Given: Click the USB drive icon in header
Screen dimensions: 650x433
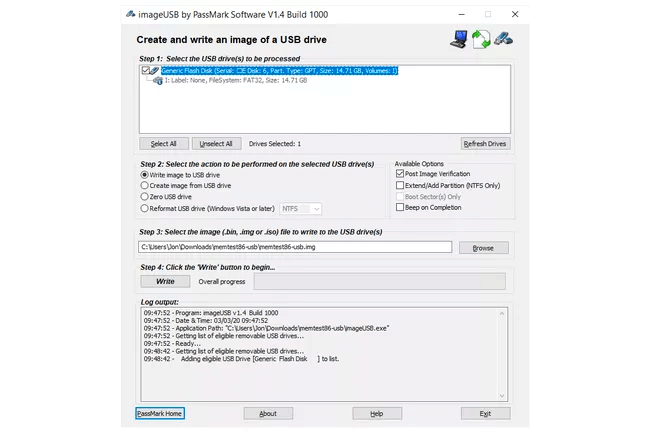Looking at the screenshot, I should point(503,39).
